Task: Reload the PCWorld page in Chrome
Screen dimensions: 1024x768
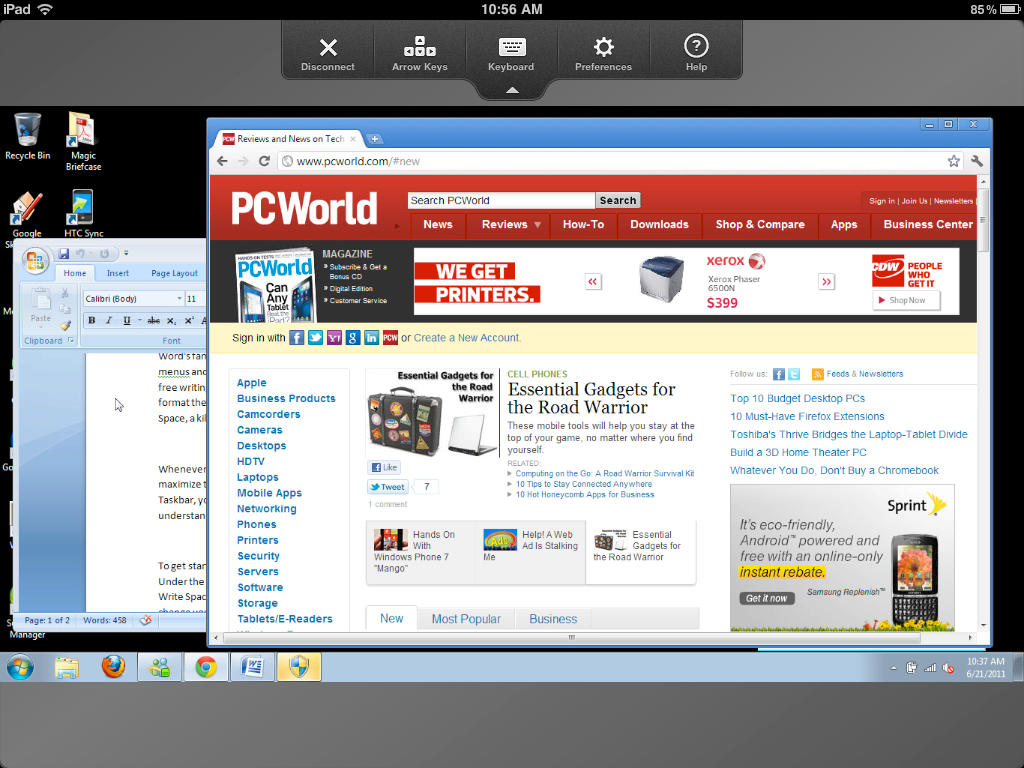Action: pos(264,161)
